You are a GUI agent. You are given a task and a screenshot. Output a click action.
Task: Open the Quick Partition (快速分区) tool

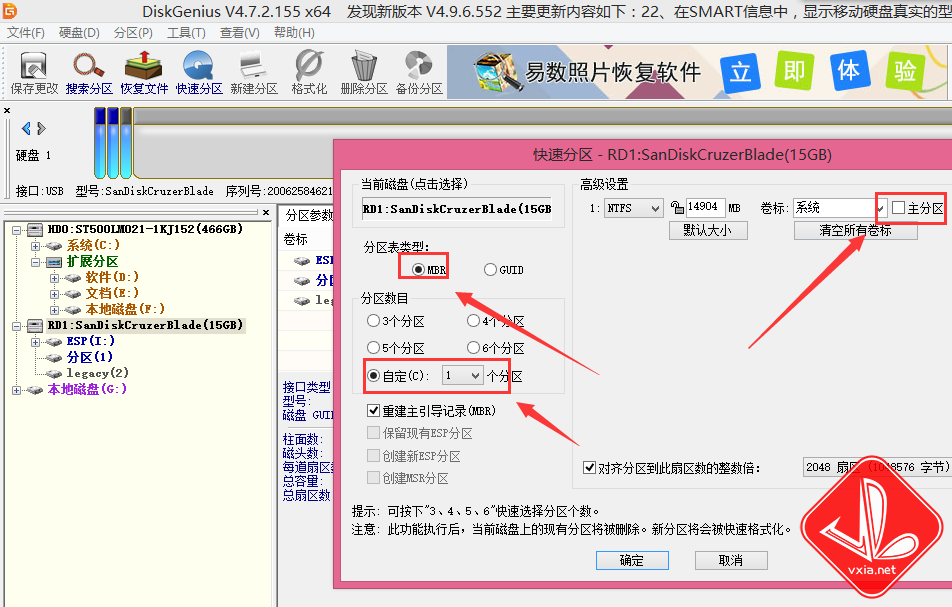pos(199,73)
